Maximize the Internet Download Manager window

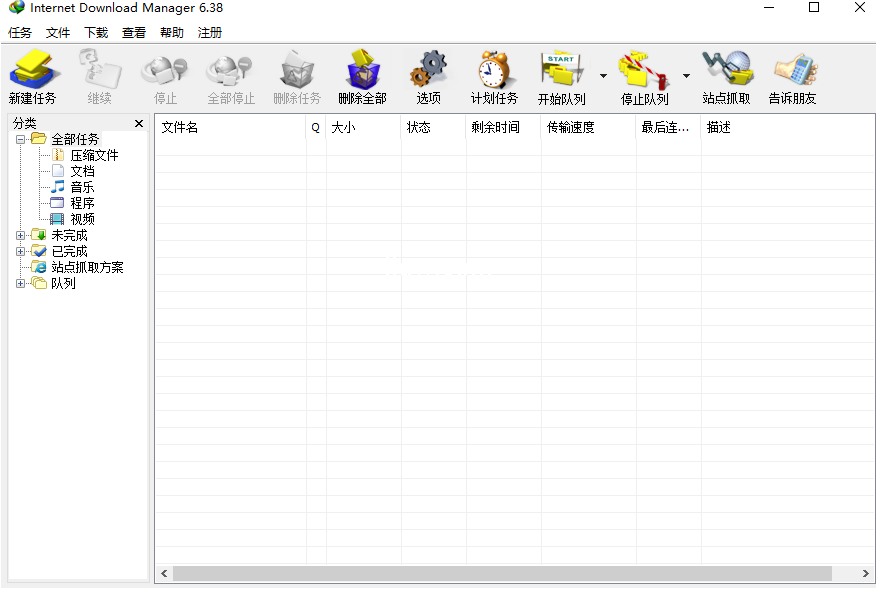[814, 7]
